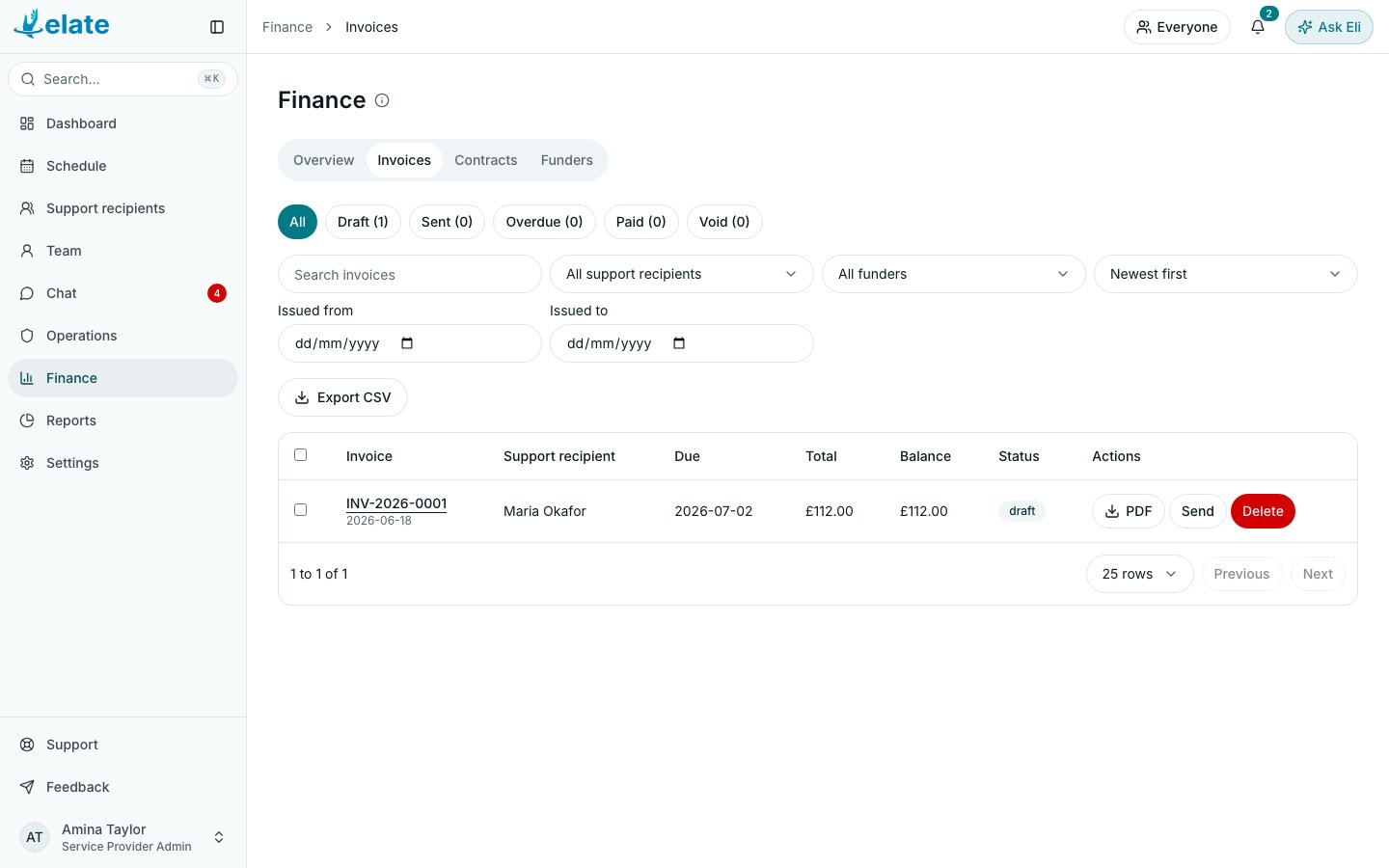The image size is (1389, 868).
Task: Filter by Overdue (0) invoices
Action: [x=544, y=222]
